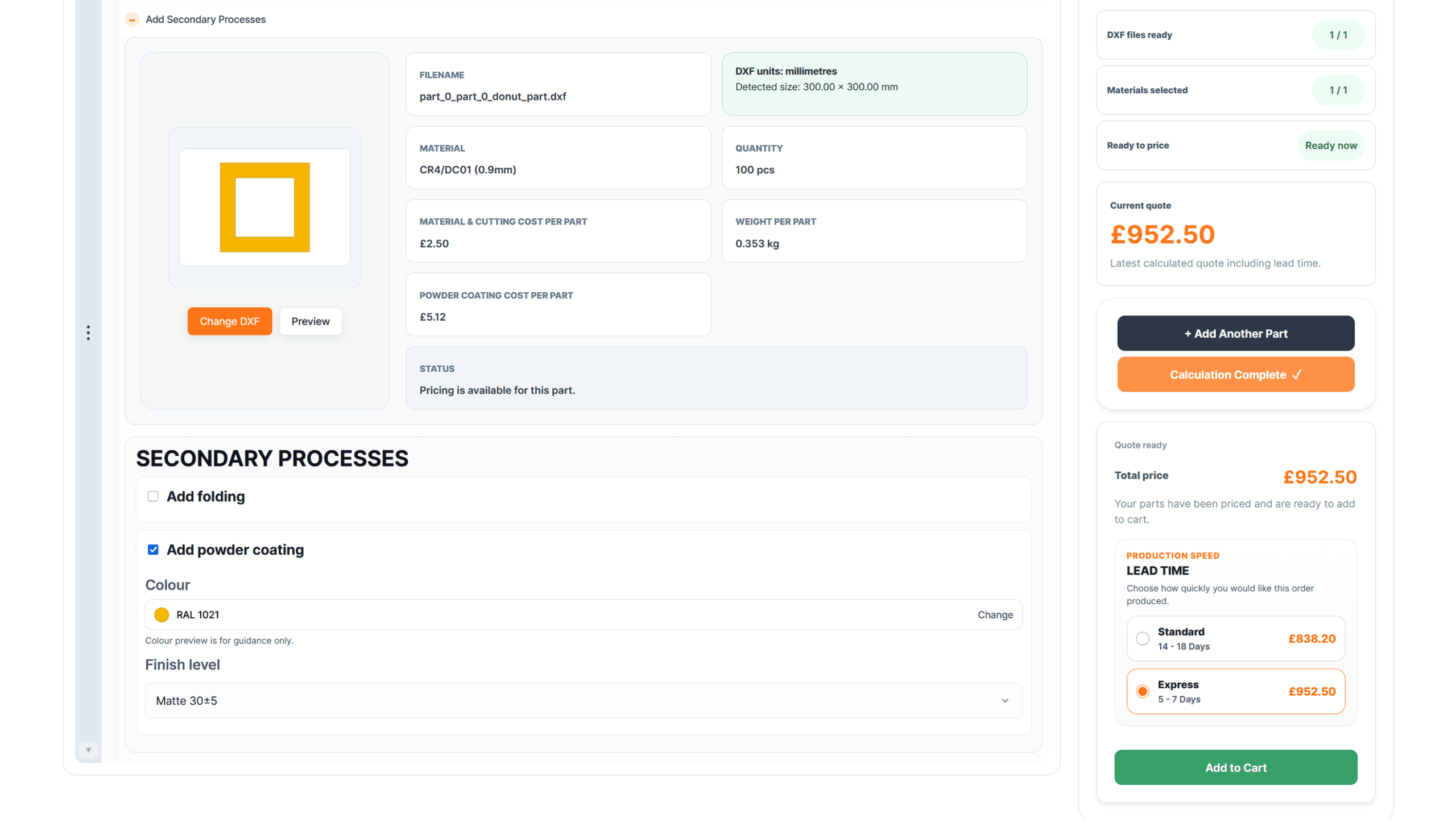The width and height of the screenshot is (1456, 839).
Task: Click the Change DXF button
Action: pos(229,321)
